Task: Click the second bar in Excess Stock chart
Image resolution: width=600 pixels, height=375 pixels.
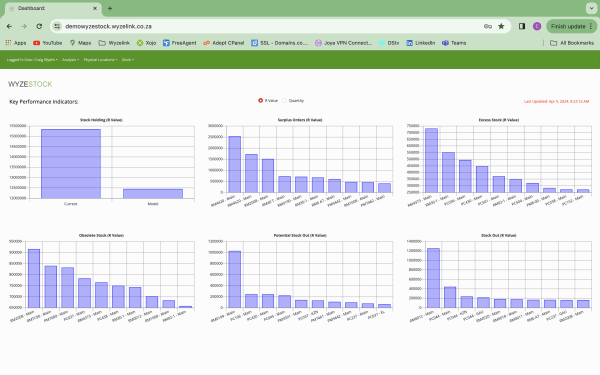Action: point(448,173)
